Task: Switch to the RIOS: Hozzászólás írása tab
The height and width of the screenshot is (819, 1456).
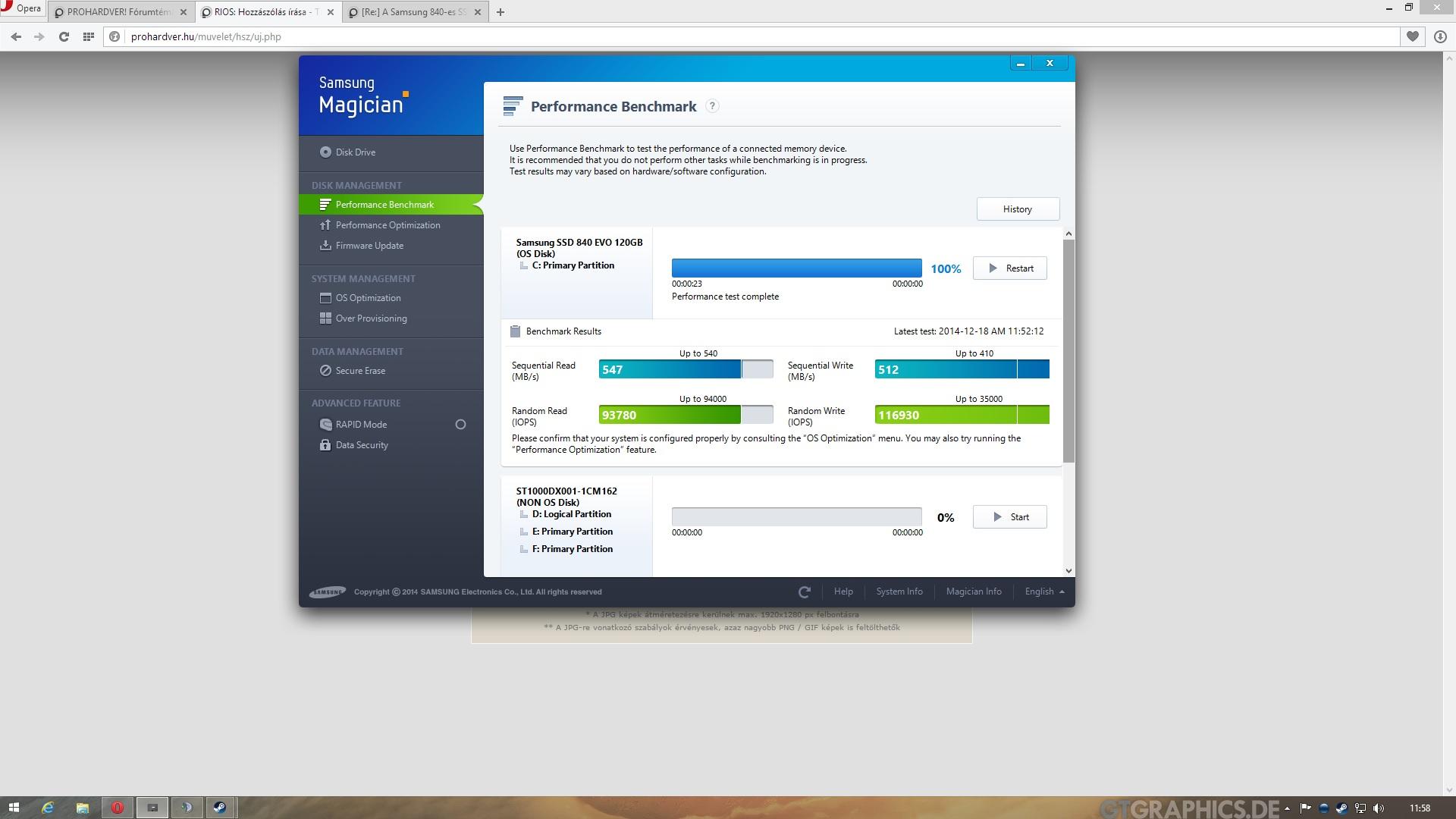Action: (268, 12)
